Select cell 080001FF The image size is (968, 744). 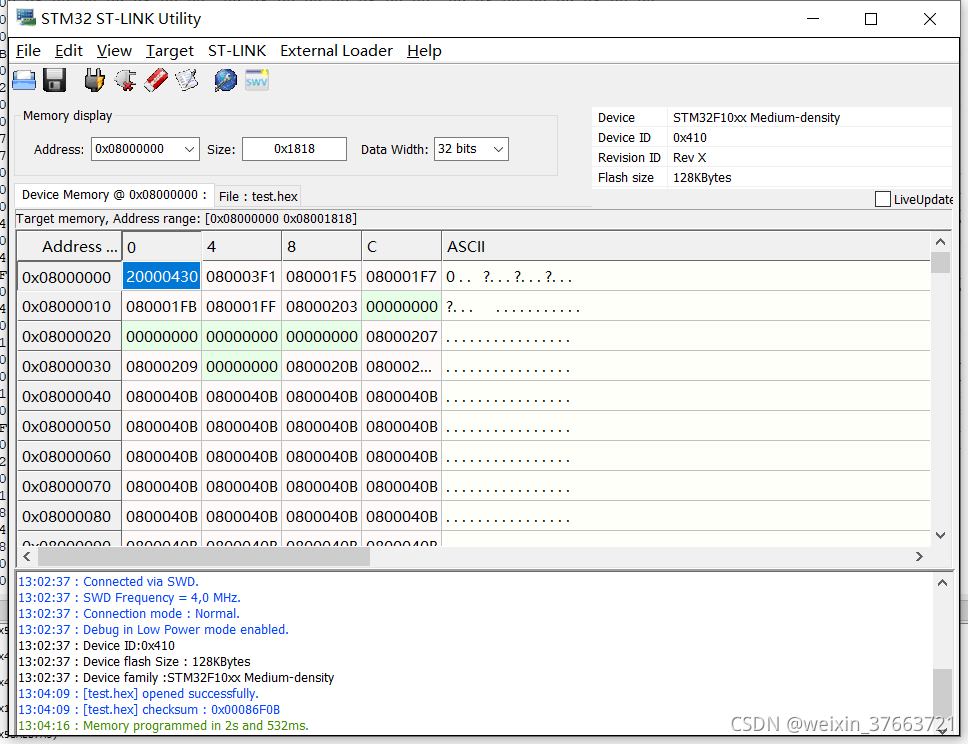(x=241, y=306)
